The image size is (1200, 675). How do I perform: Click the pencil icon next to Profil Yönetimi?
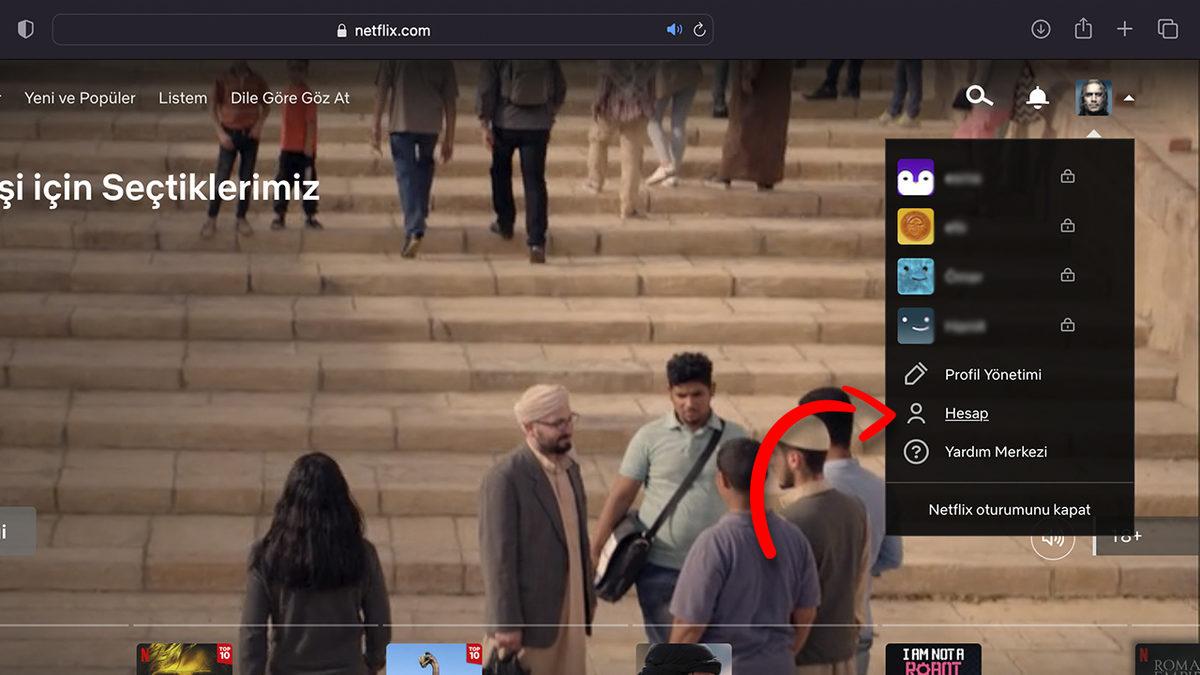tap(915, 374)
